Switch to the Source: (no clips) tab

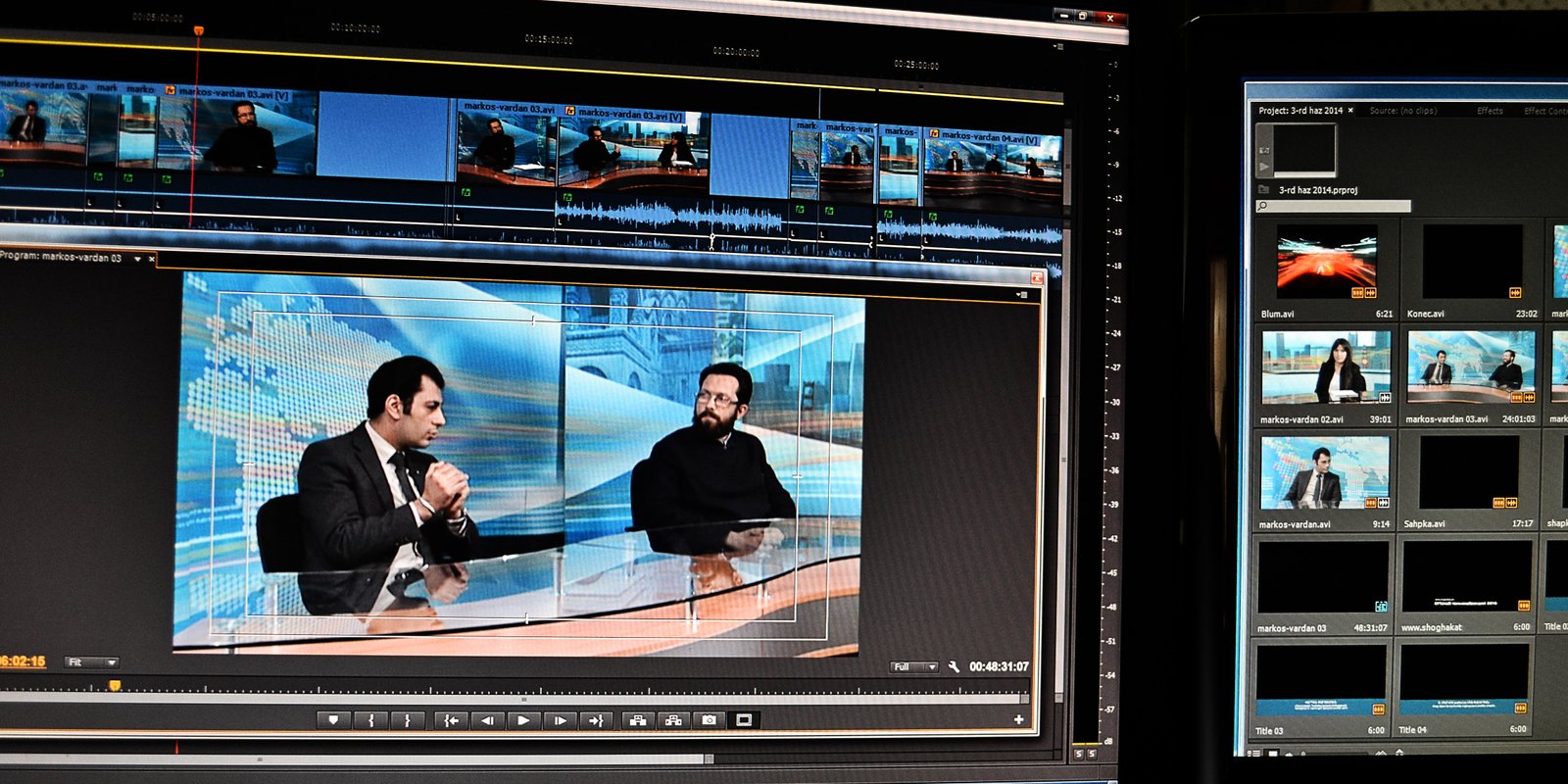click(1402, 111)
